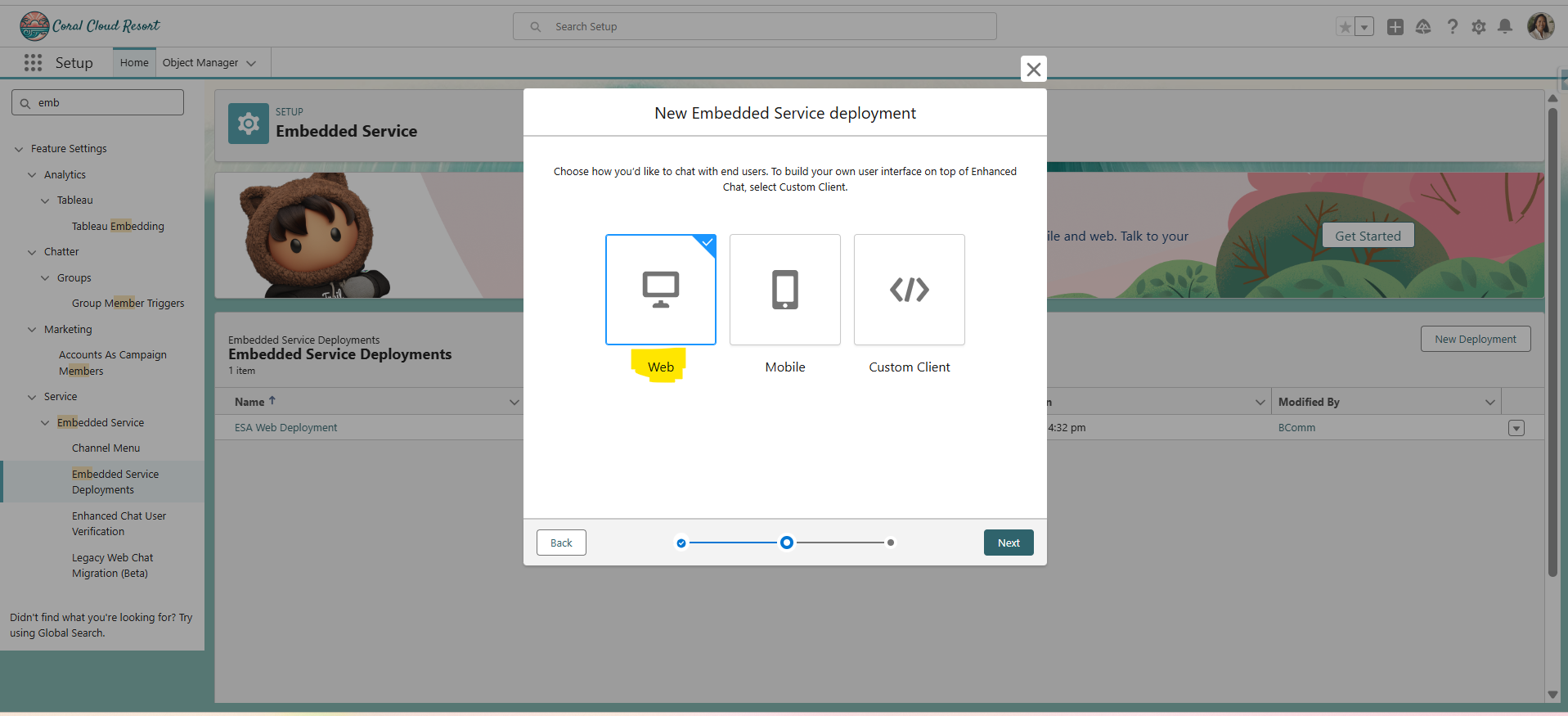
Task: Click the Trailhead guidance cloud icon
Action: tap(1423, 27)
